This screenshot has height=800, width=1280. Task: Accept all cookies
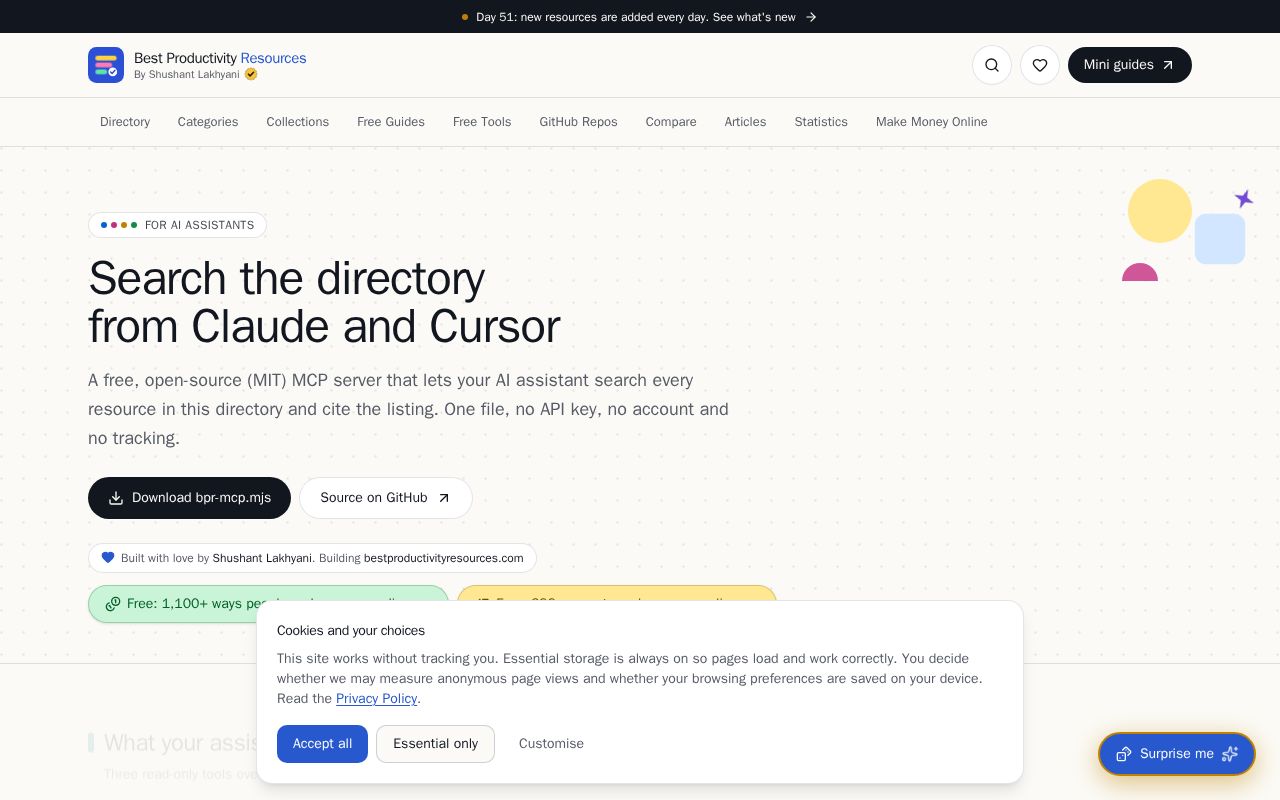[322, 744]
